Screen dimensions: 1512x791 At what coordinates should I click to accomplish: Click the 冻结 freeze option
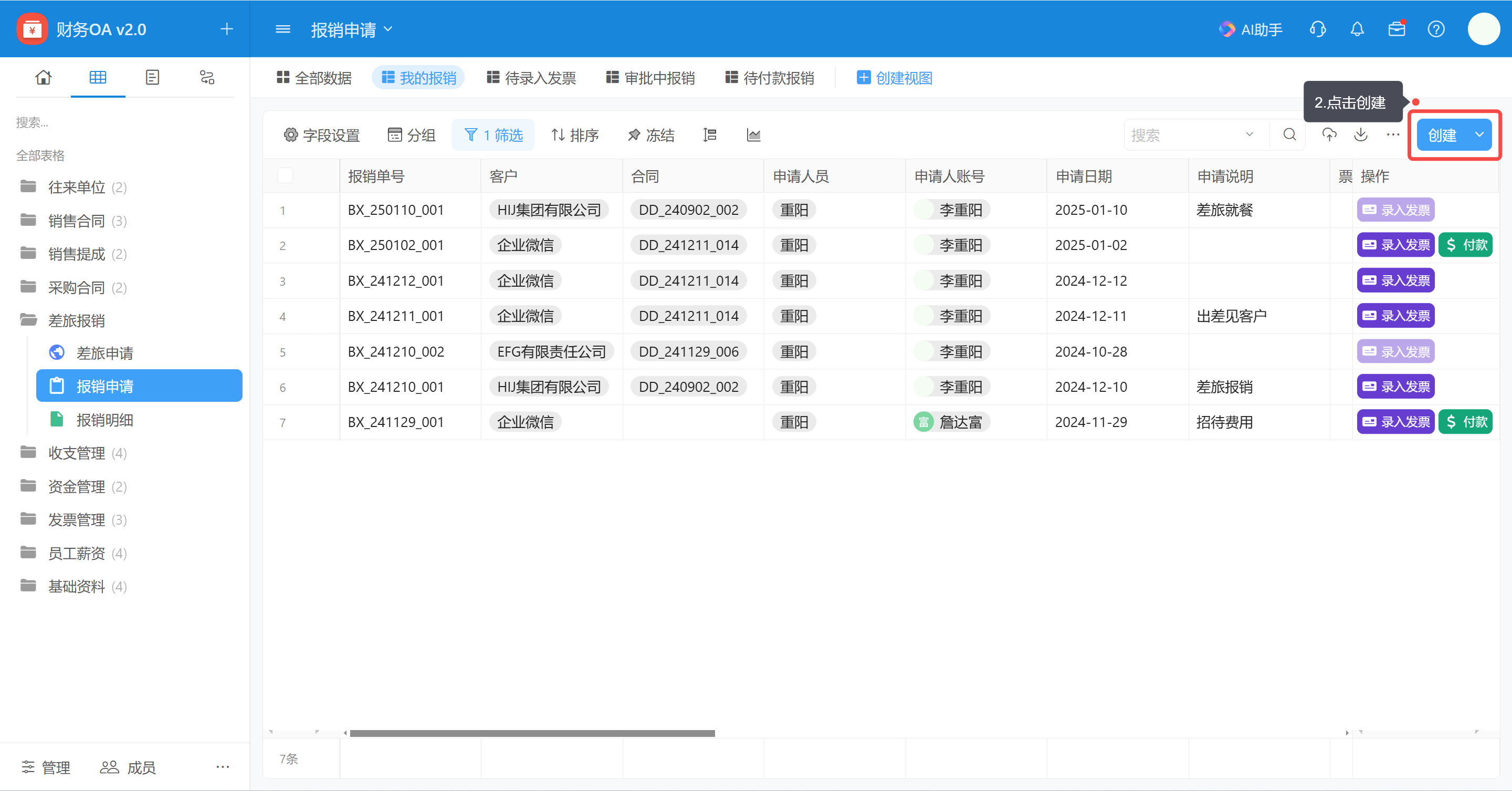tap(651, 135)
